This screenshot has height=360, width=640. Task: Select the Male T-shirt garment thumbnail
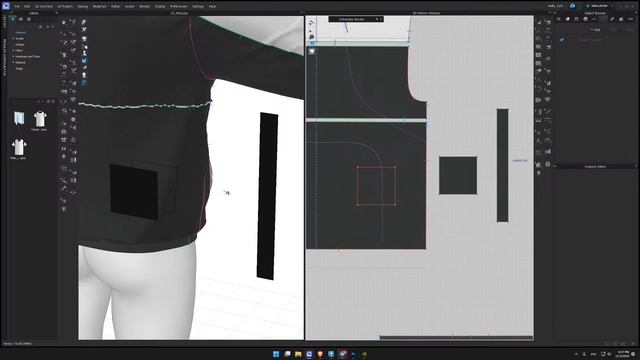19,148
